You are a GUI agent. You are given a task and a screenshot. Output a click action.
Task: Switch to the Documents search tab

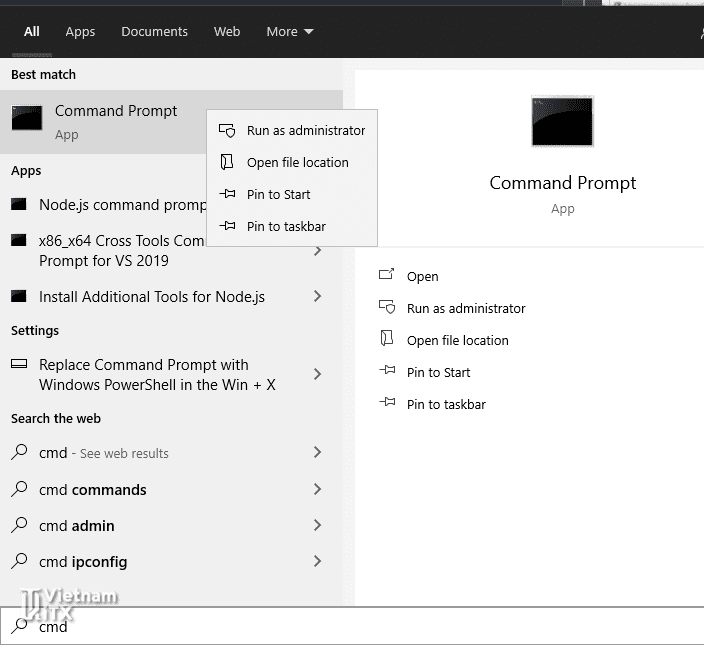[154, 32]
